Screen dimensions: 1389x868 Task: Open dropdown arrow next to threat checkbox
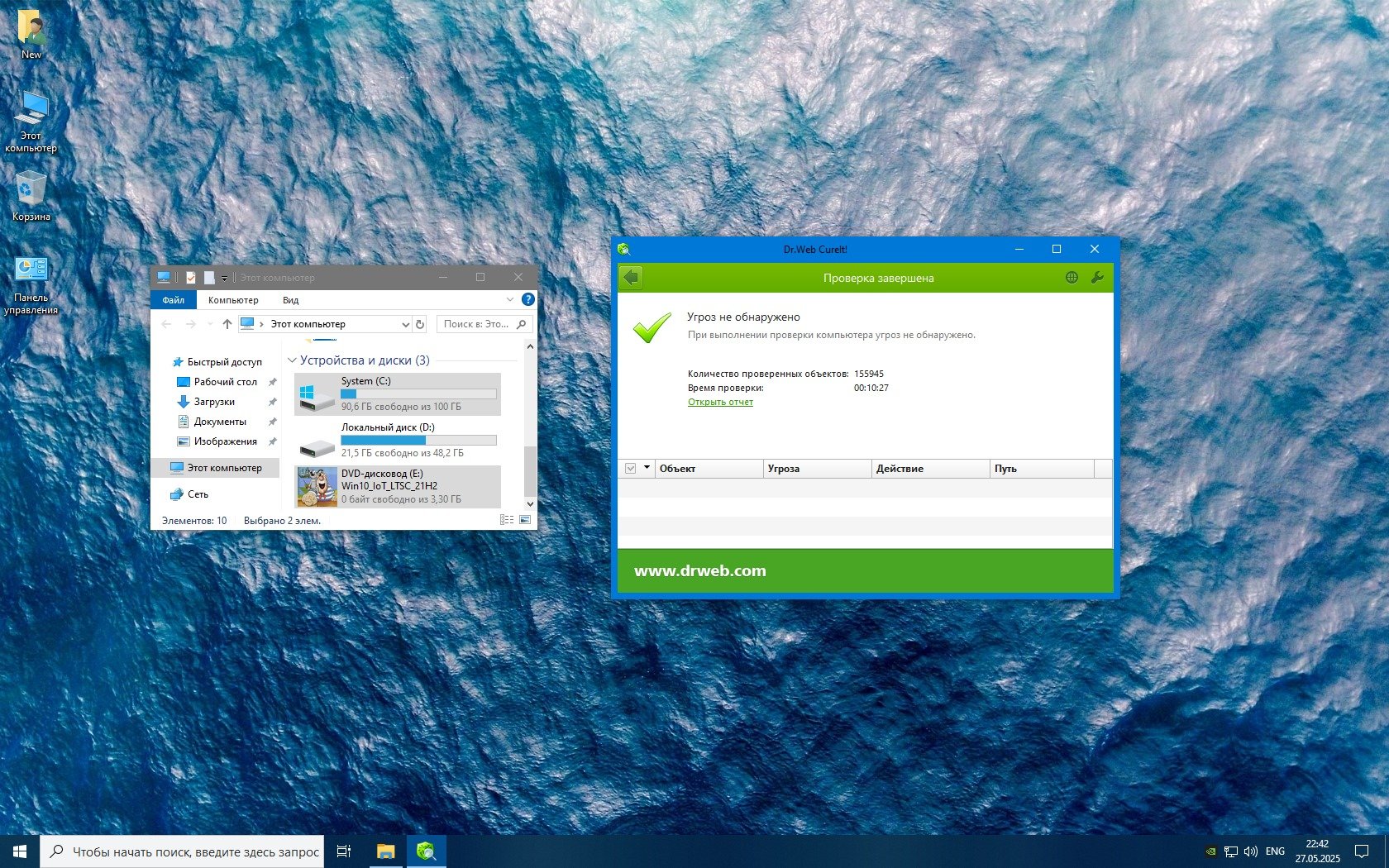pyautogui.click(x=647, y=468)
